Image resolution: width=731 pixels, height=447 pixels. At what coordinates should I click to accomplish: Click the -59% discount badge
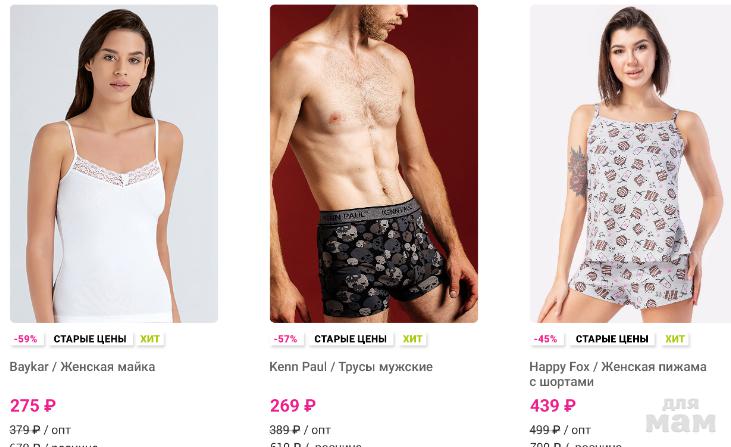tap(26, 339)
